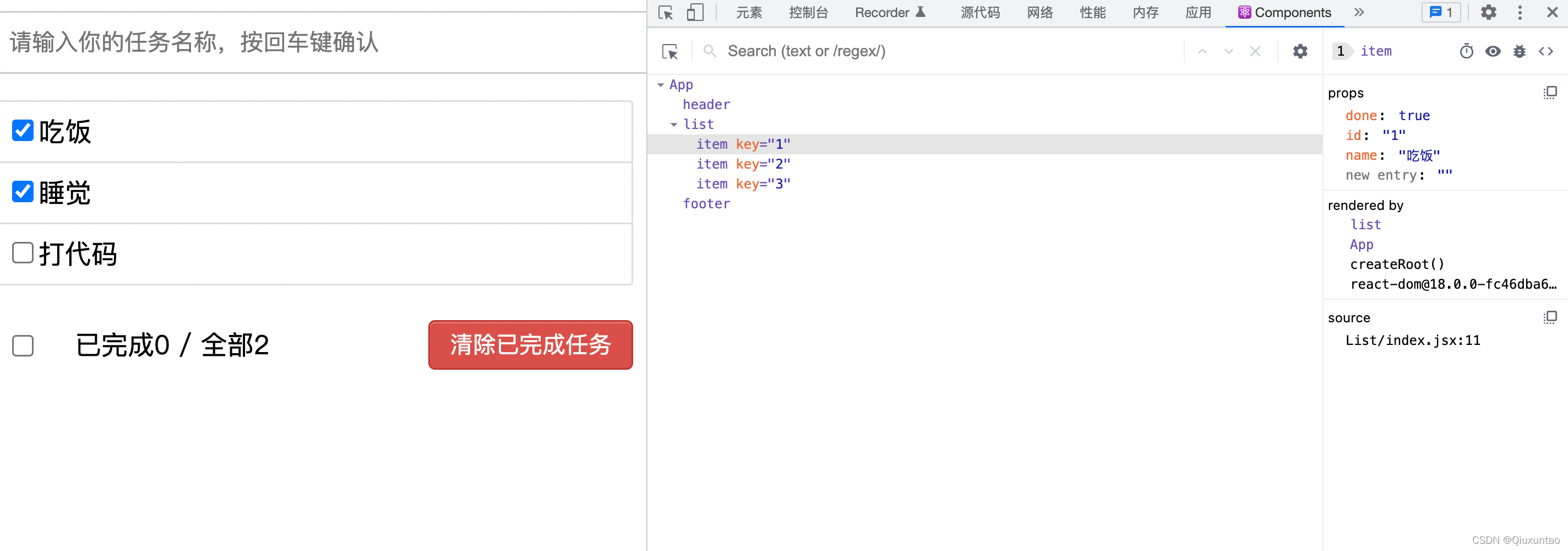This screenshot has height=551, width=1568.
Task: Click source List/index.jsx:11
Action: [1412, 341]
